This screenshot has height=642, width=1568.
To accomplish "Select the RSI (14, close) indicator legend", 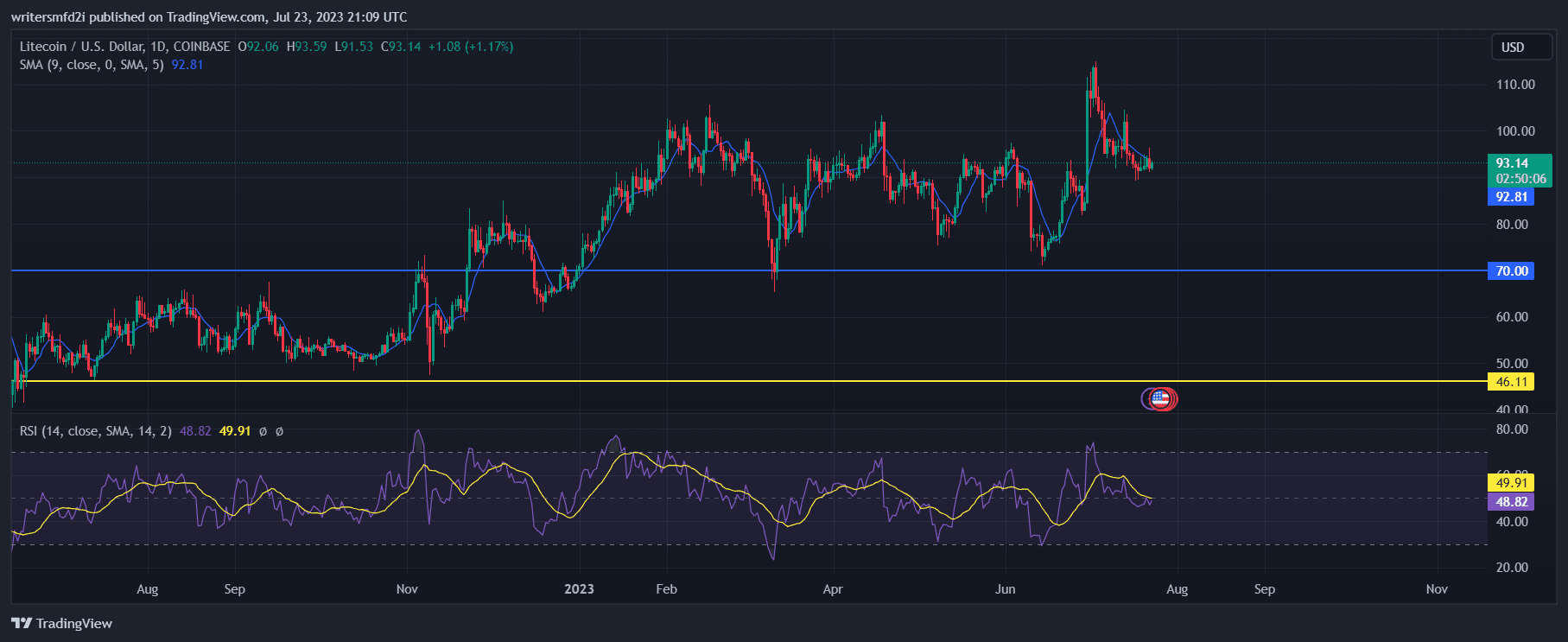I will coord(95,430).
